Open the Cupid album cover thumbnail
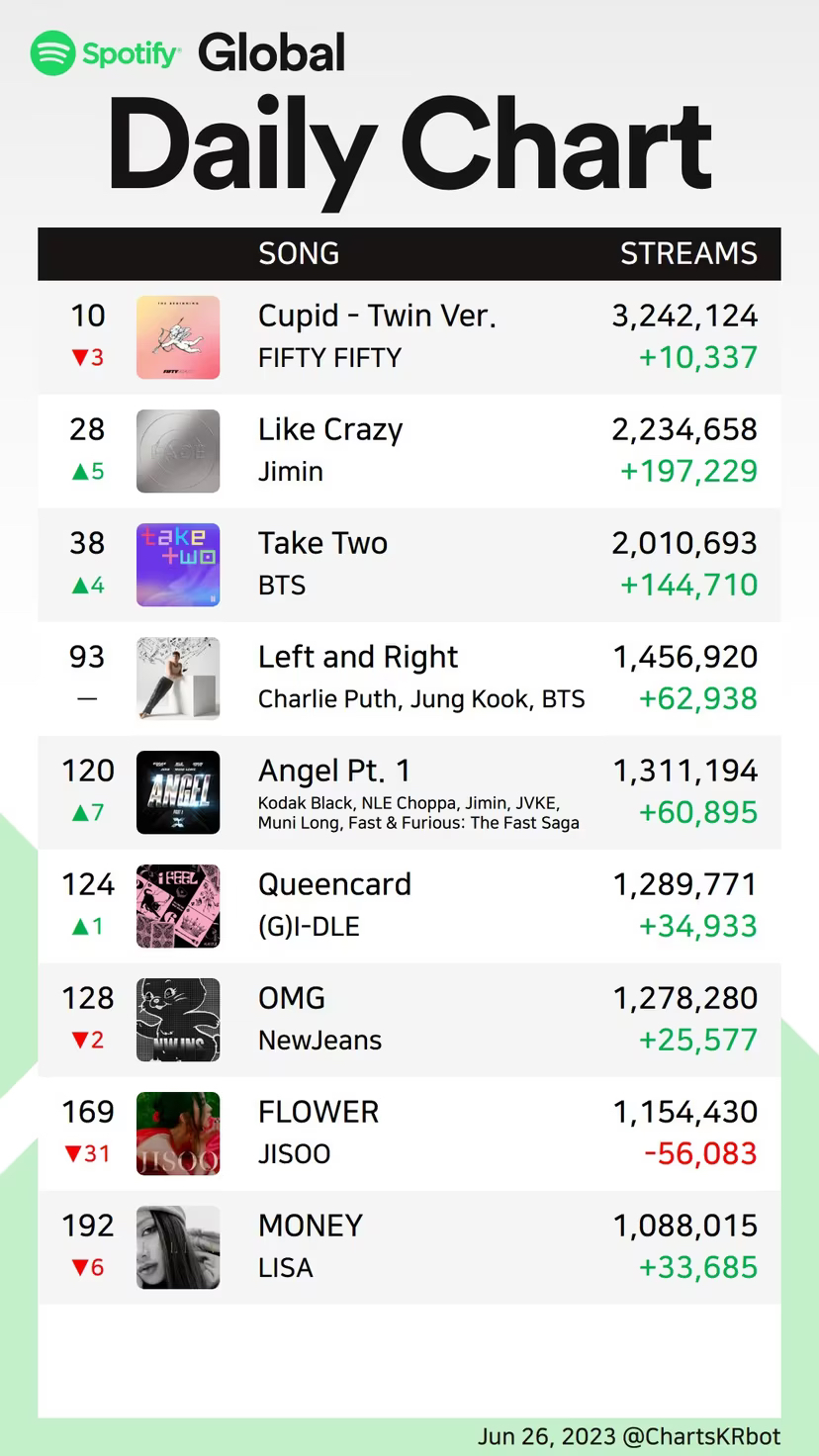The height and width of the screenshot is (1456, 819). pyautogui.click(x=178, y=337)
